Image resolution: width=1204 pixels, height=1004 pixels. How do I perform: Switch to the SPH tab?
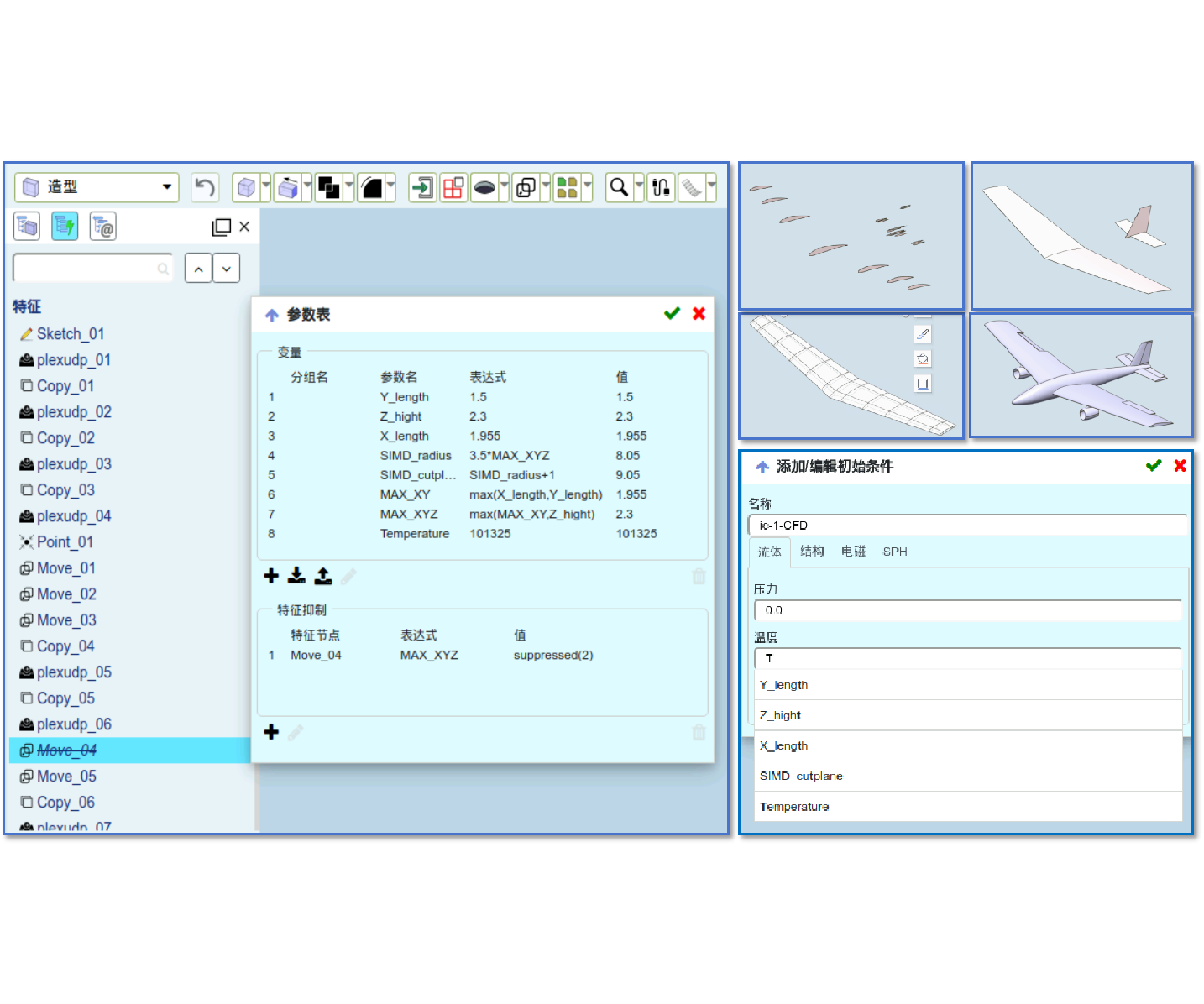coord(895,552)
